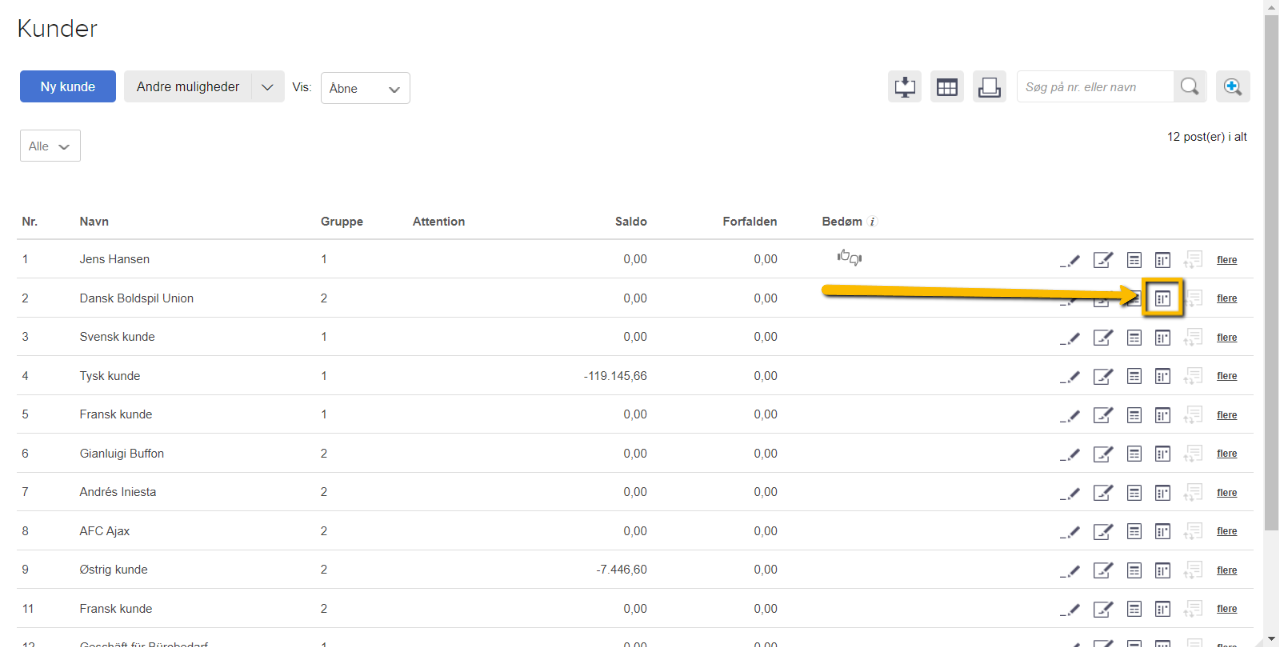Click thumbs up/down rating icon for Jens Hansen

(849, 258)
